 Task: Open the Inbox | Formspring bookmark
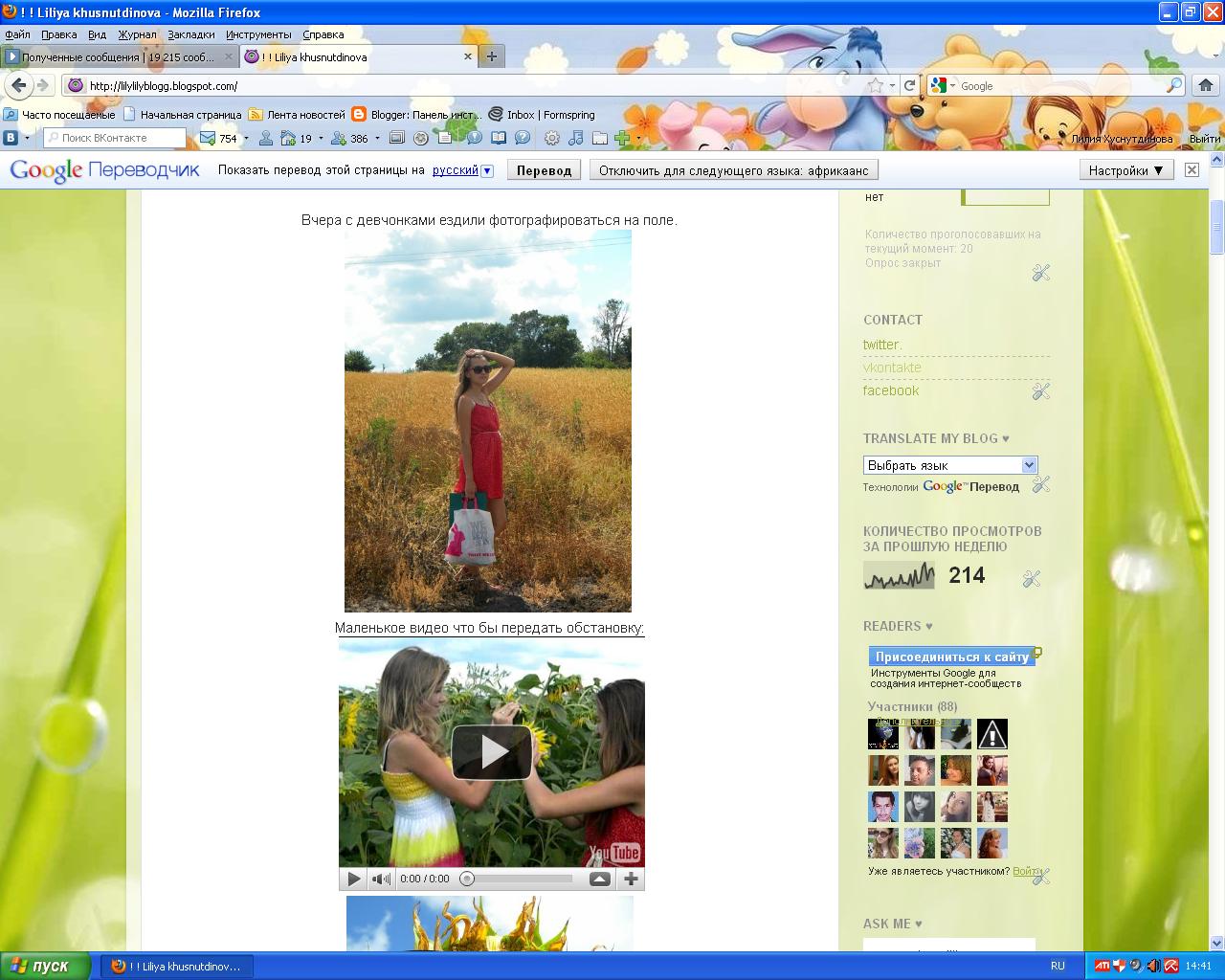542,114
